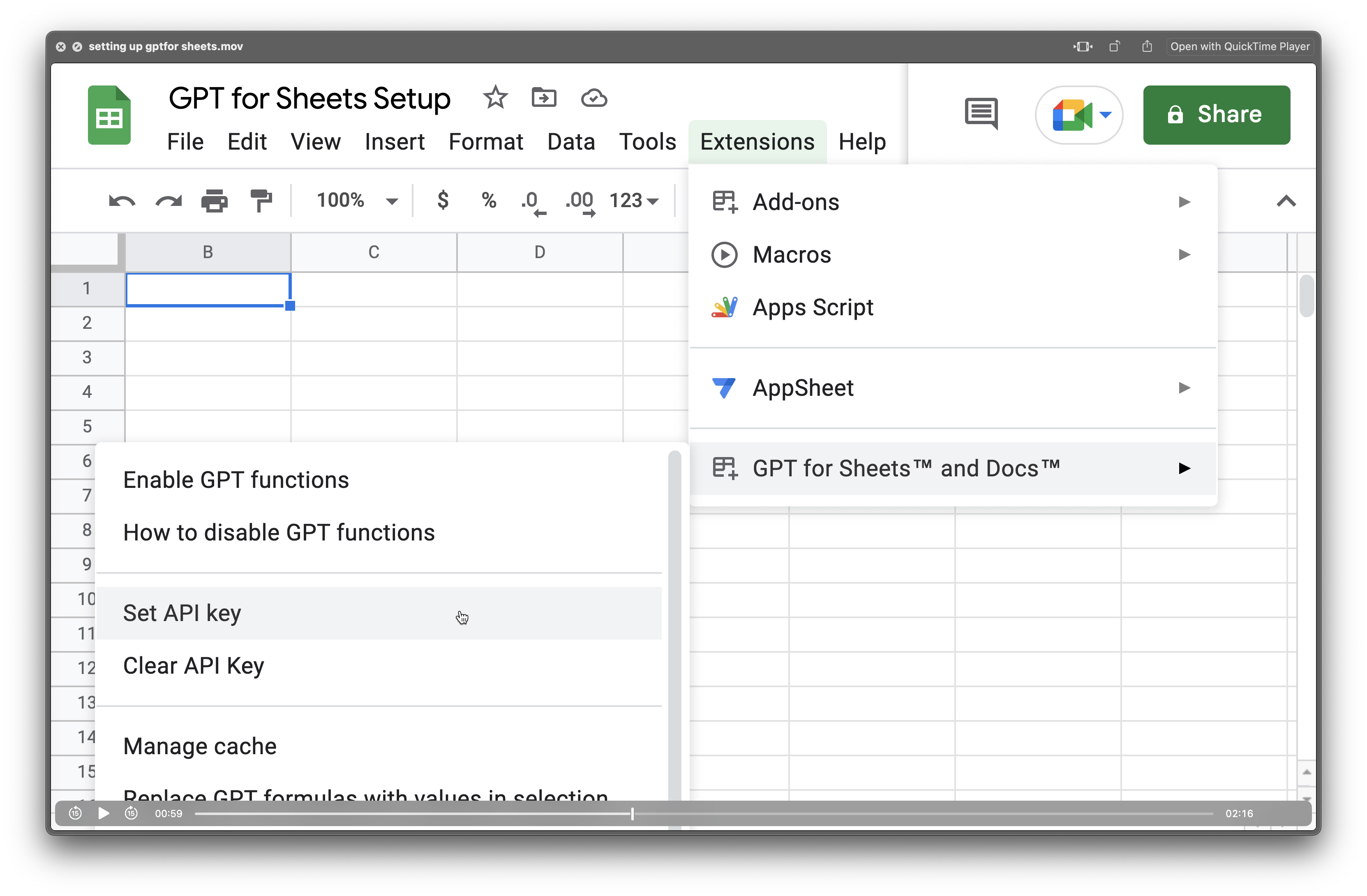Click the undo arrow icon
The width and height of the screenshot is (1367, 896).
click(122, 201)
